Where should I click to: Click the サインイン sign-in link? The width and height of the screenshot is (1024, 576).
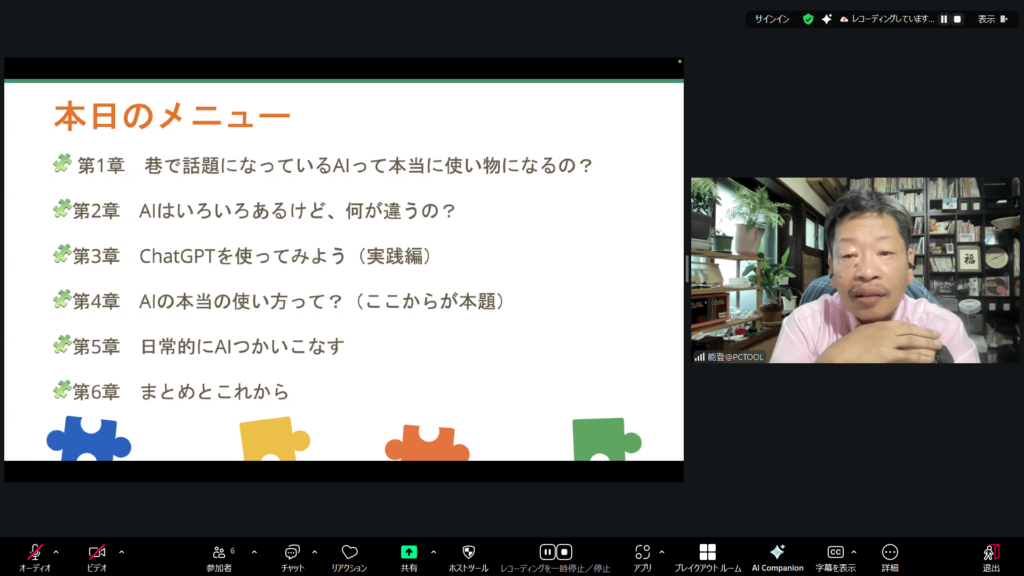coord(771,19)
